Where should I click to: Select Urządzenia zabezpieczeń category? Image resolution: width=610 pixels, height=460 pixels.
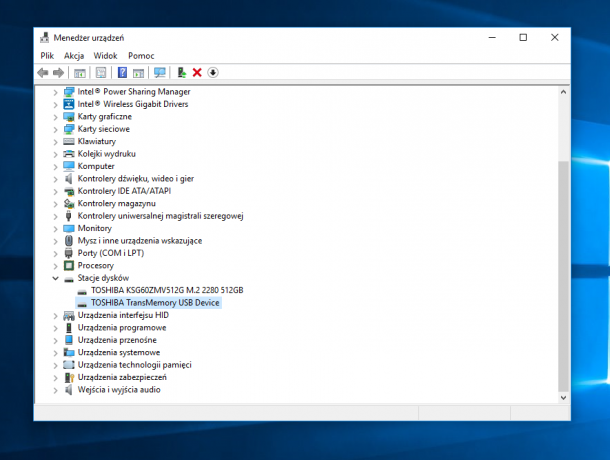pos(122,377)
